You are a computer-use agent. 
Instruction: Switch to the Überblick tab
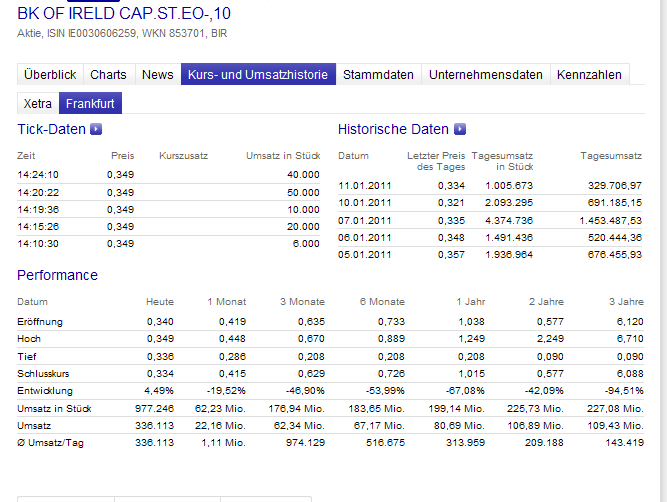[50, 75]
